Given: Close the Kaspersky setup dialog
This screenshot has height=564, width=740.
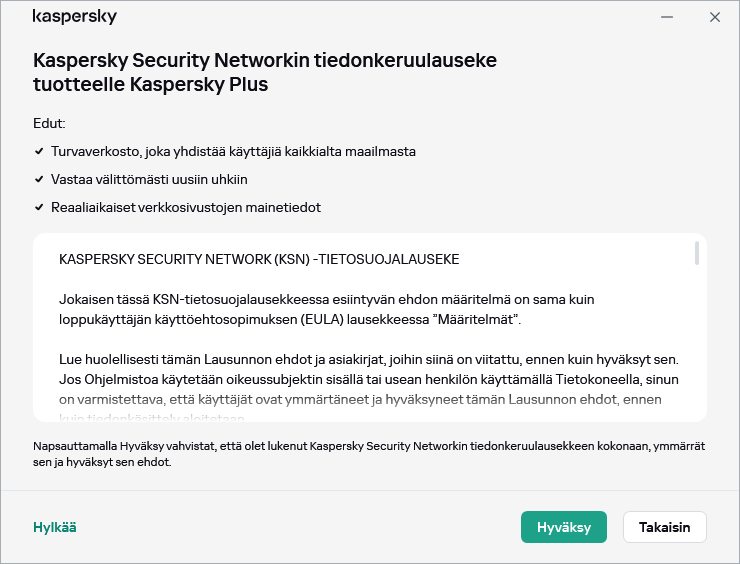Looking at the screenshot, I should coord(715,17).
